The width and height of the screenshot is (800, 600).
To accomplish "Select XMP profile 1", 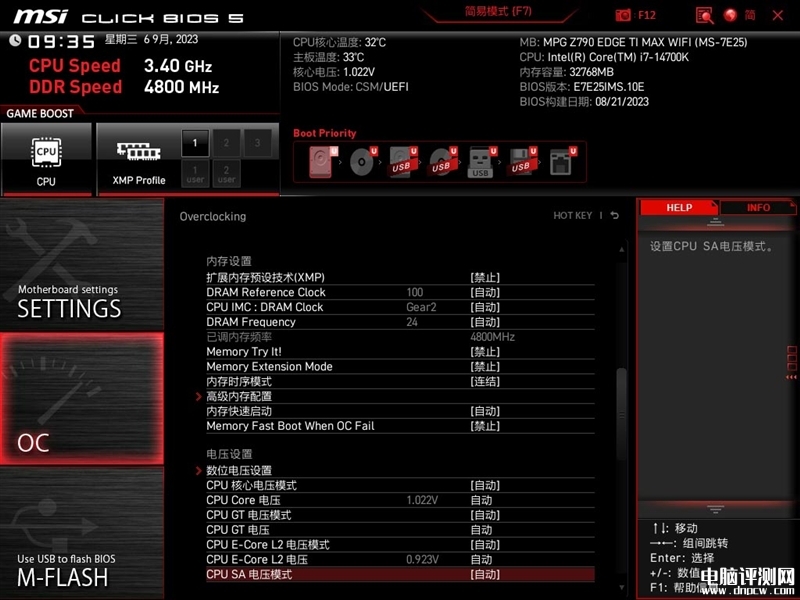I will 195,143.
